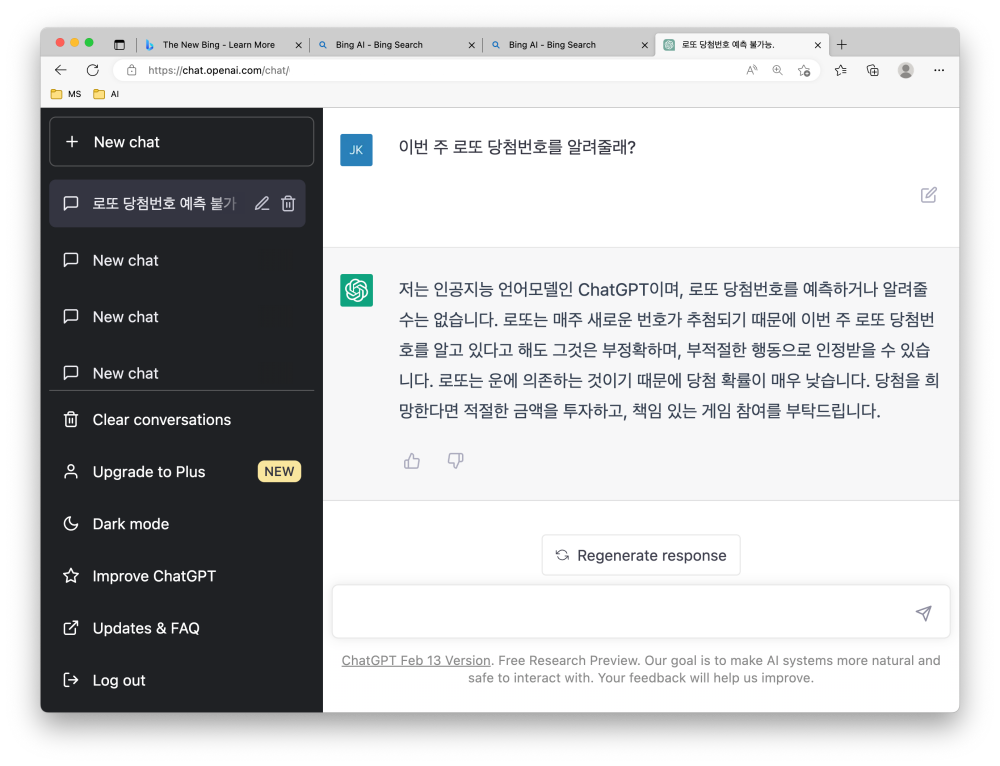Click the browser profile avatar
The image size is (1000, 766).
click(906, 70)
